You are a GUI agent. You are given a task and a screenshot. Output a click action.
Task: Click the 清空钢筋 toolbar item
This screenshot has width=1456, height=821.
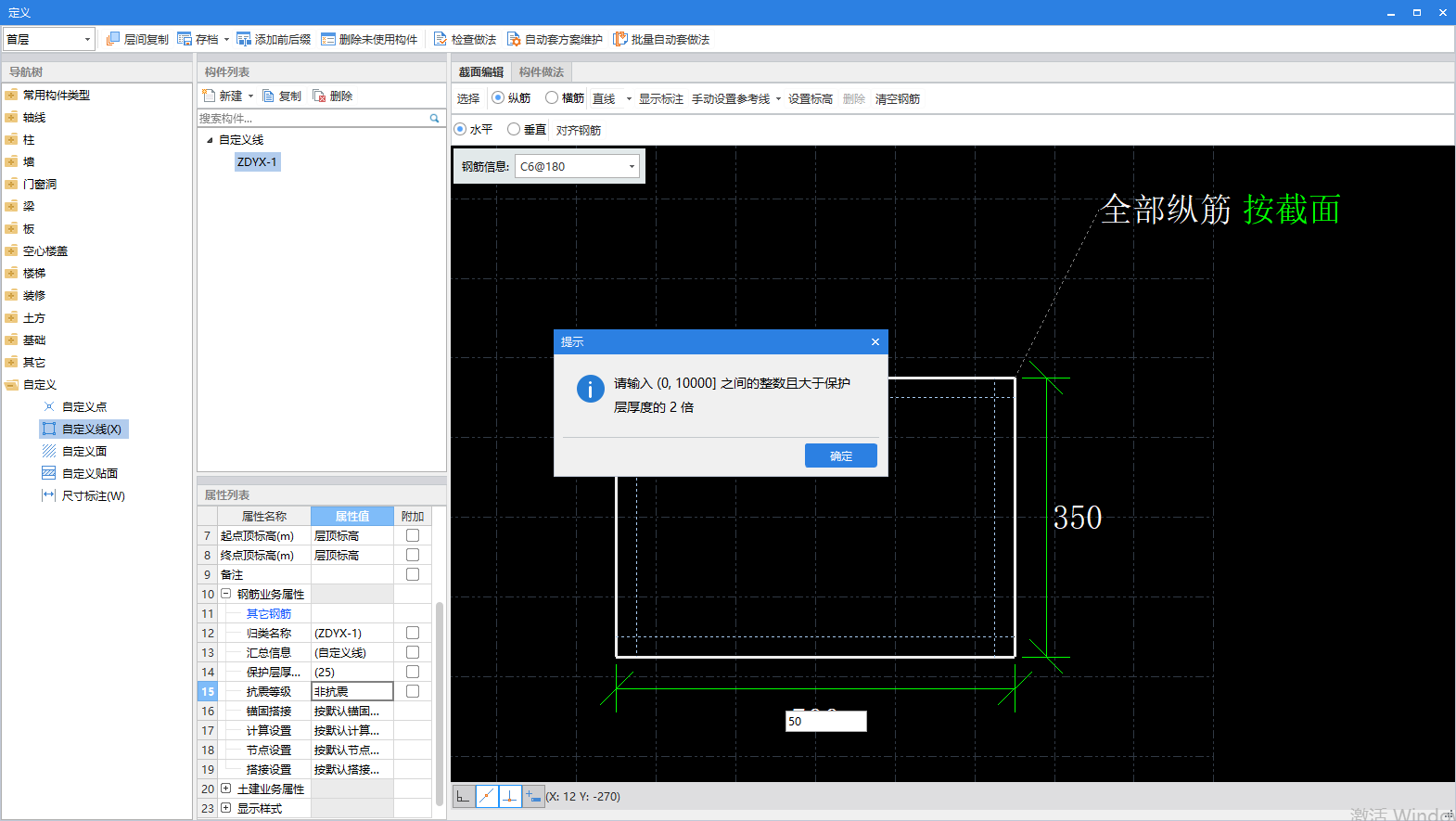(x=898, y=98)
